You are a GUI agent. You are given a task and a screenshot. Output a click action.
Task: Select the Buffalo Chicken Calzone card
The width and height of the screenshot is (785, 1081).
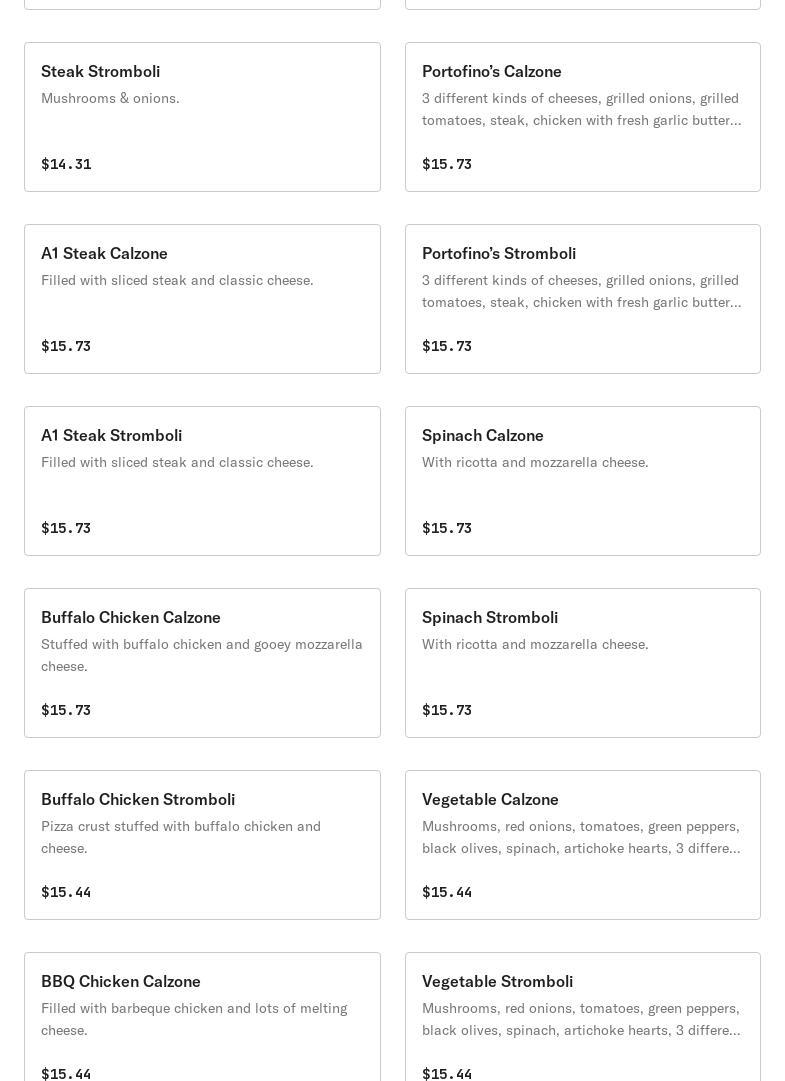tap(202, 663)
